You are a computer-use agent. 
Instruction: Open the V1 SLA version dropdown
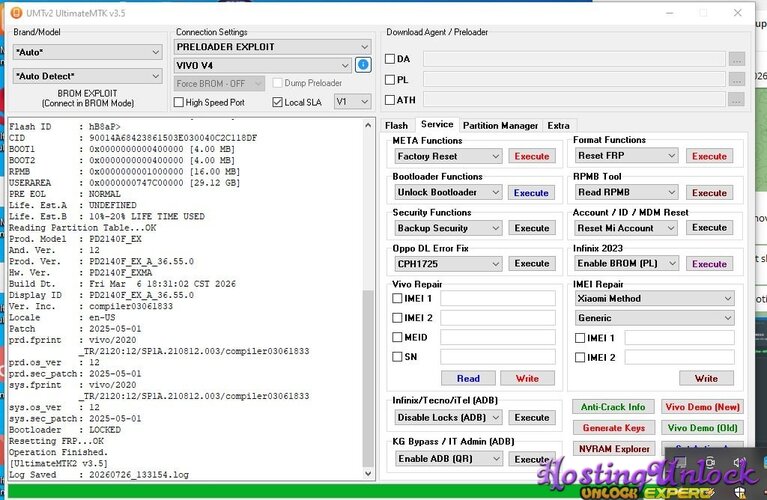(352, 102)
